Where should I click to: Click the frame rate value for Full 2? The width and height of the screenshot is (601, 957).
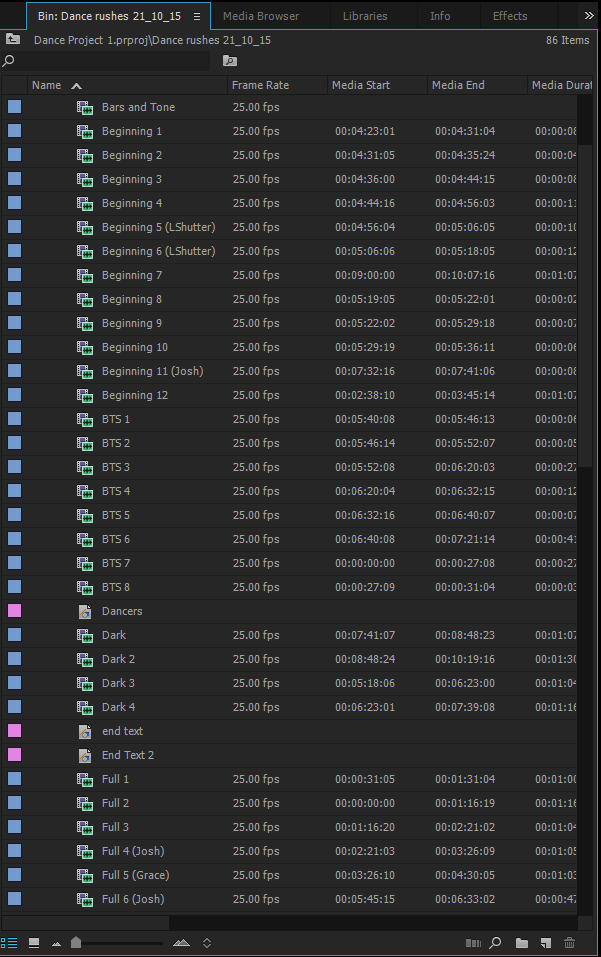[256, 803]
